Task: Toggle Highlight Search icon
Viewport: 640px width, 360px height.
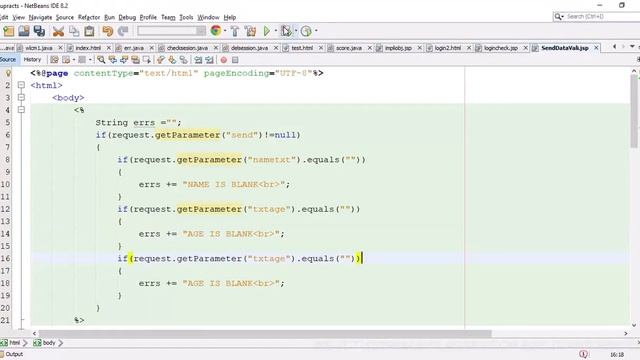Action: [135, 60]
